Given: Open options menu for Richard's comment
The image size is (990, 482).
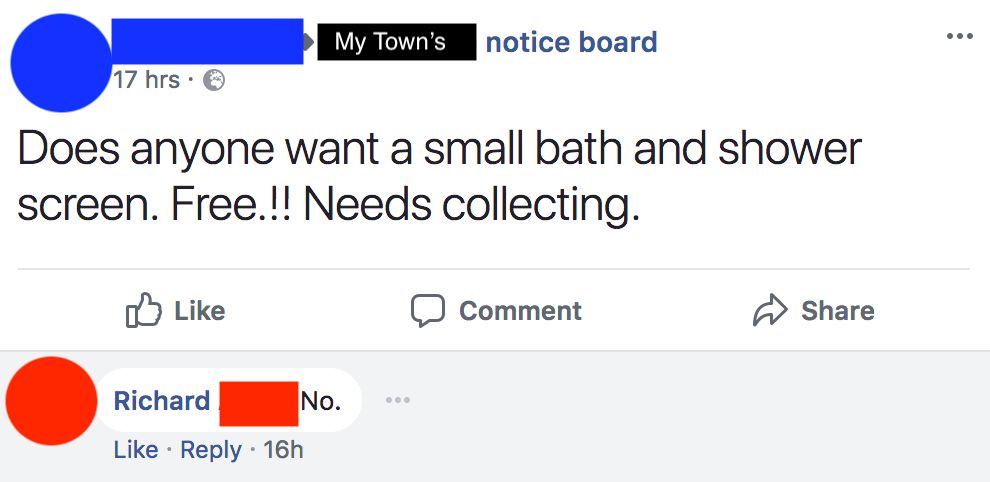Looking at the screenshot, I should coord(399,401).
